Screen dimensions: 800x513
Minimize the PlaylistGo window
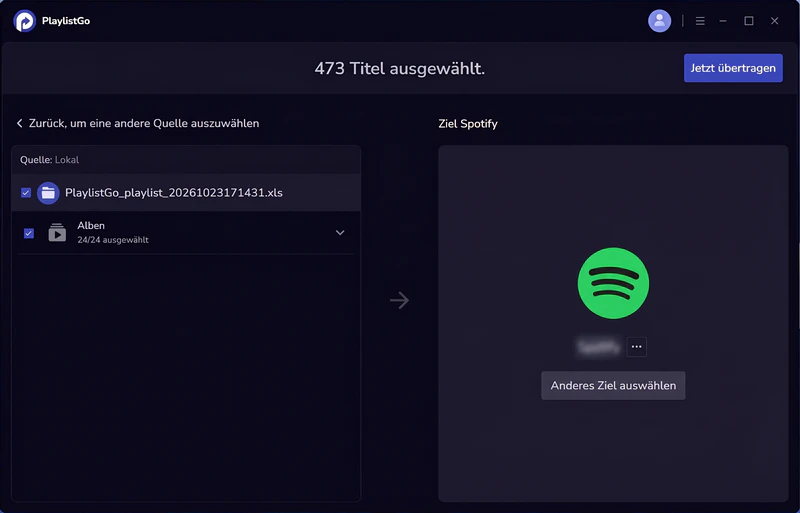[723, 21]
